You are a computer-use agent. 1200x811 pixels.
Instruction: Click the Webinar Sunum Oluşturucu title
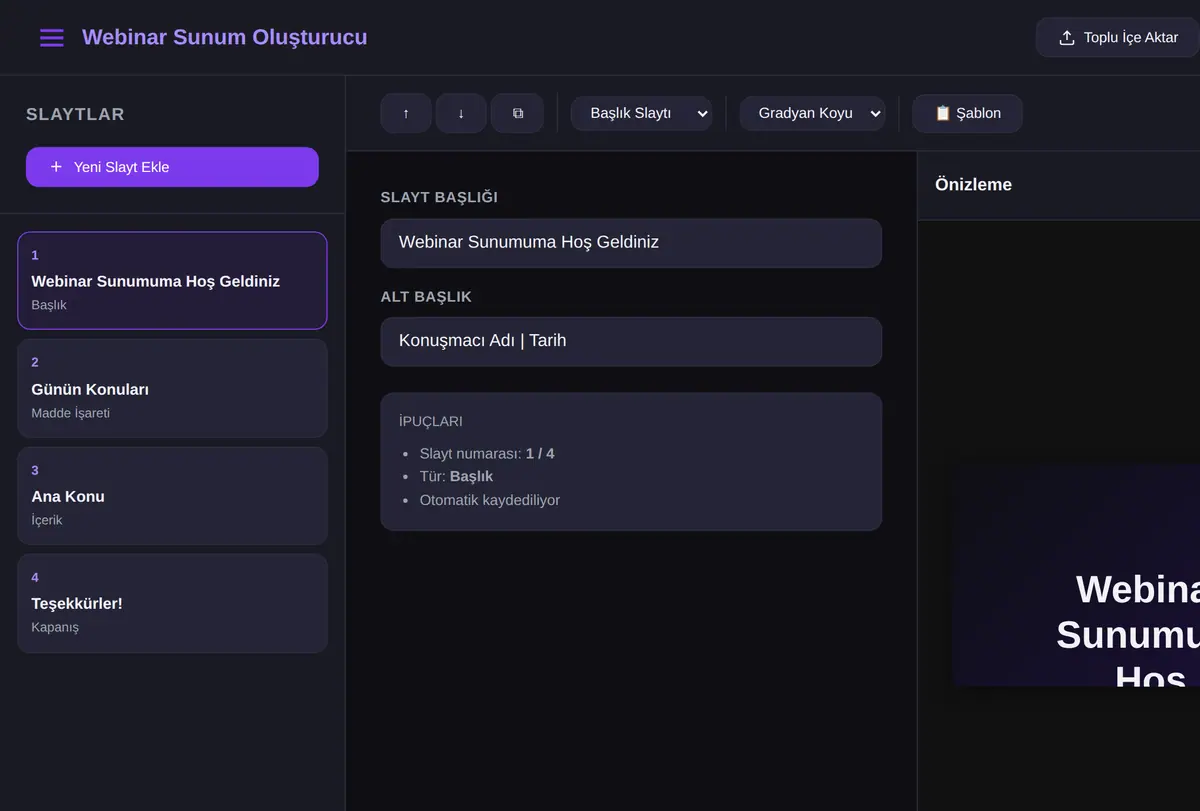(x=225, y=37)
